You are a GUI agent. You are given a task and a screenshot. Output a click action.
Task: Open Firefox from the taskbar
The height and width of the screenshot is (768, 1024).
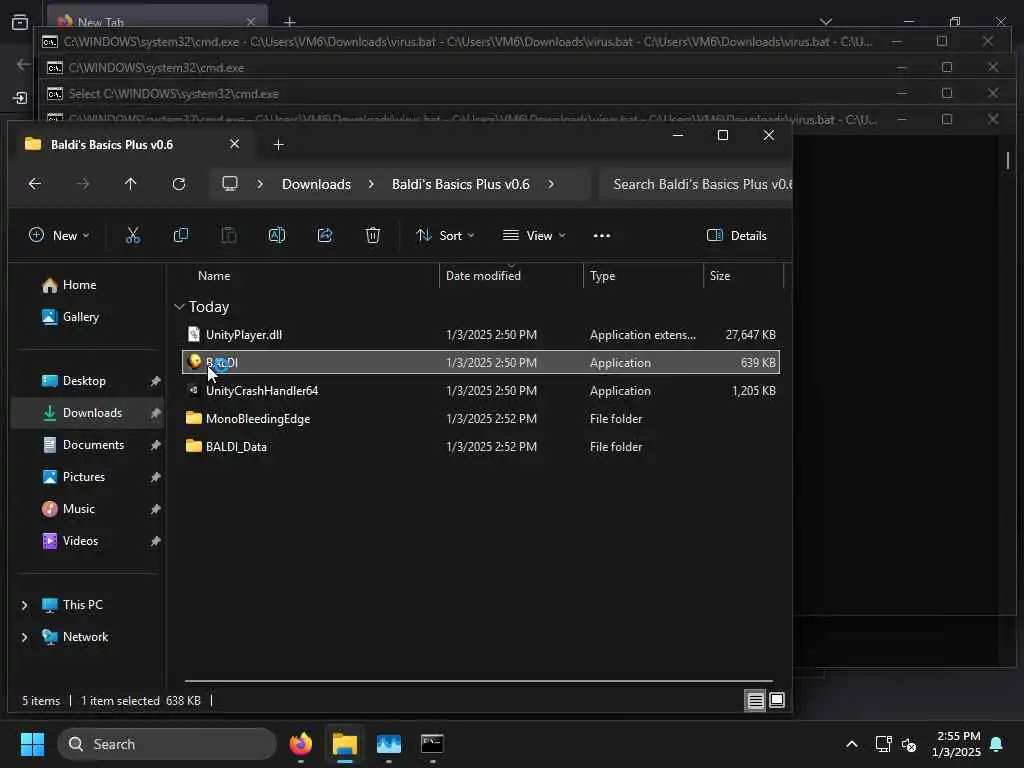[300, 744]
